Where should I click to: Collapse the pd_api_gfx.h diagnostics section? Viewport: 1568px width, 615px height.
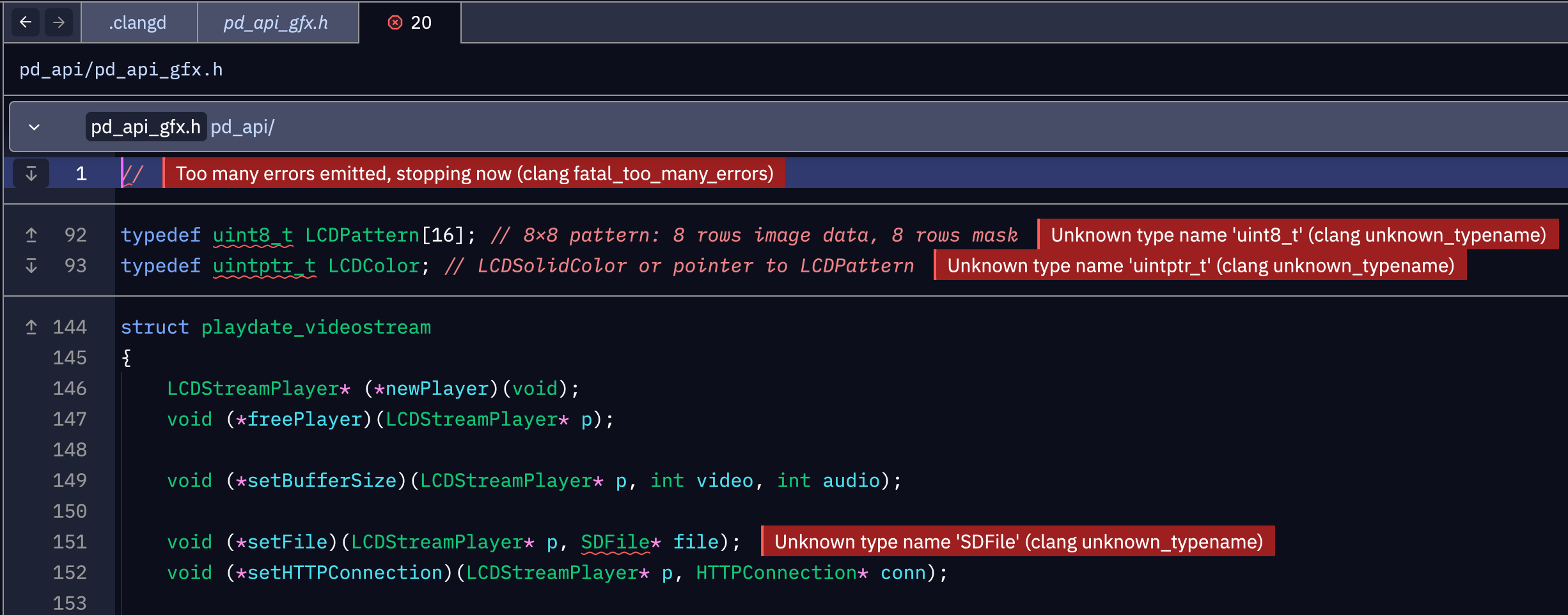click(35, 127)
